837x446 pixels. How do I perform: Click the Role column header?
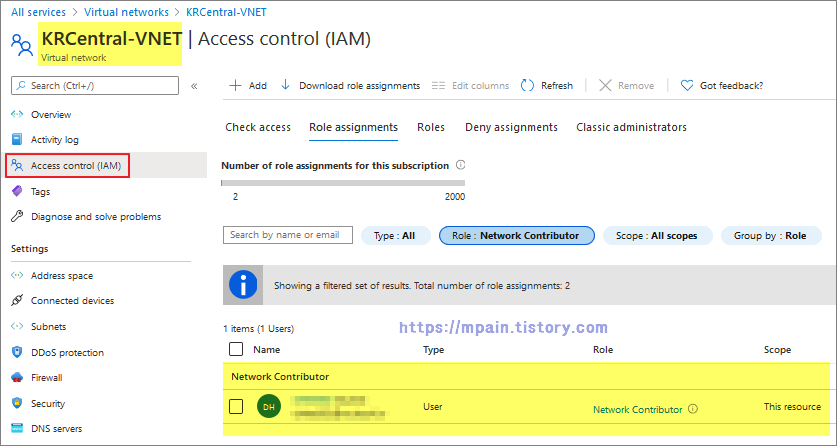coord(603,349)
